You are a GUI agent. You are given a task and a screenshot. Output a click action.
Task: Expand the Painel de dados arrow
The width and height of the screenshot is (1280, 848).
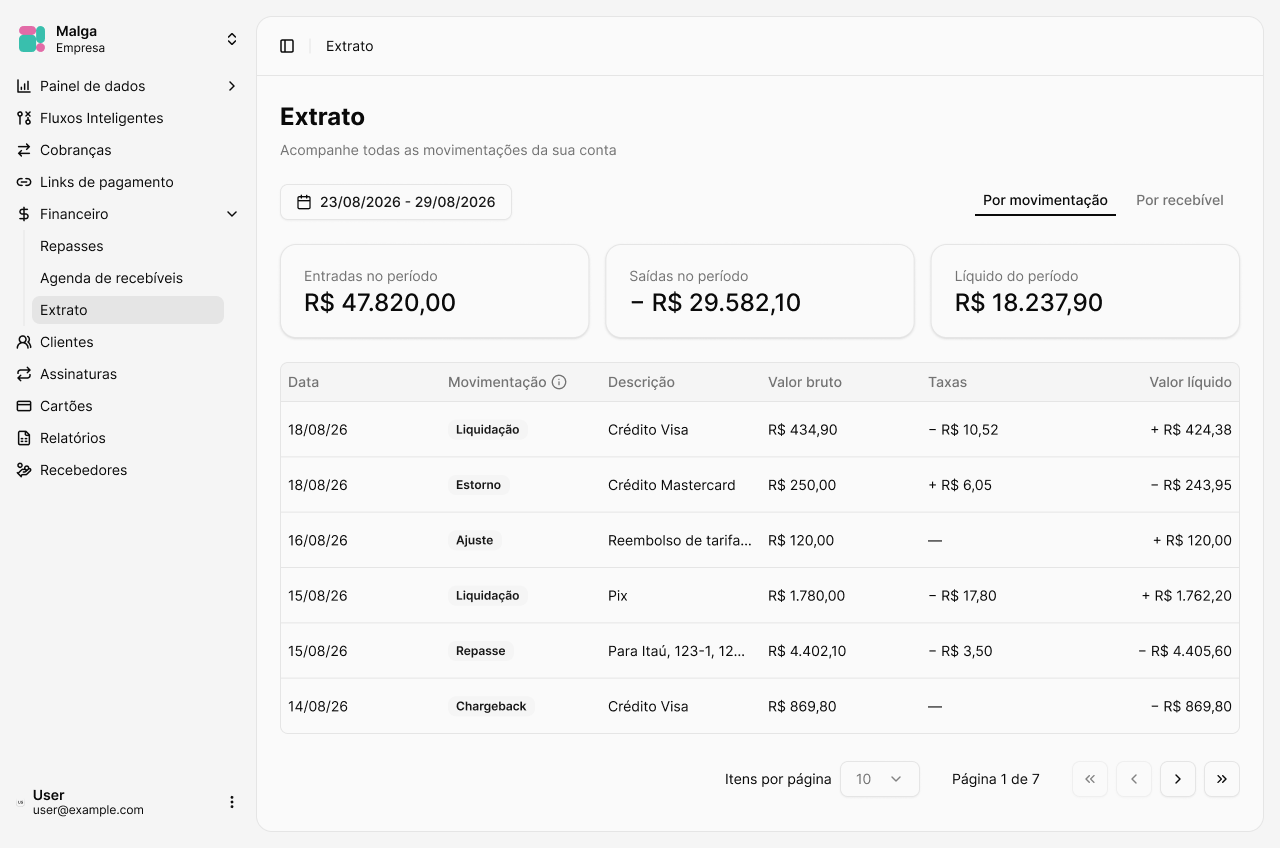tap(232, 86)
